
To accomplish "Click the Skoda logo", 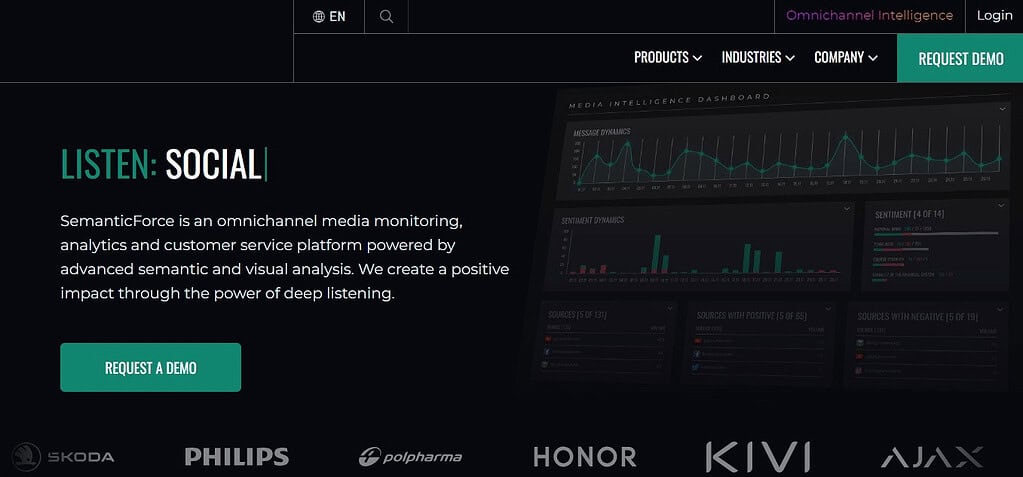I will [x=63, y=457].
